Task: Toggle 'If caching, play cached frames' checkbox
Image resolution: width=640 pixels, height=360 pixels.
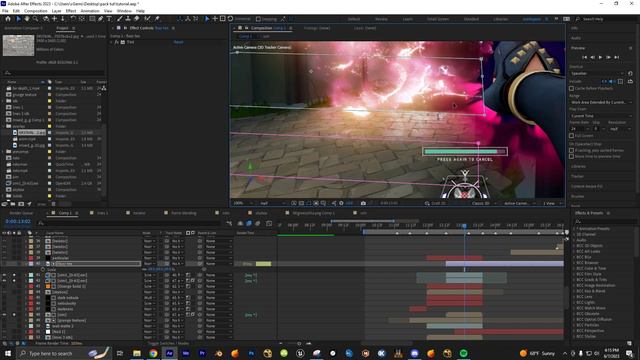Action: (x=571, y=150)
